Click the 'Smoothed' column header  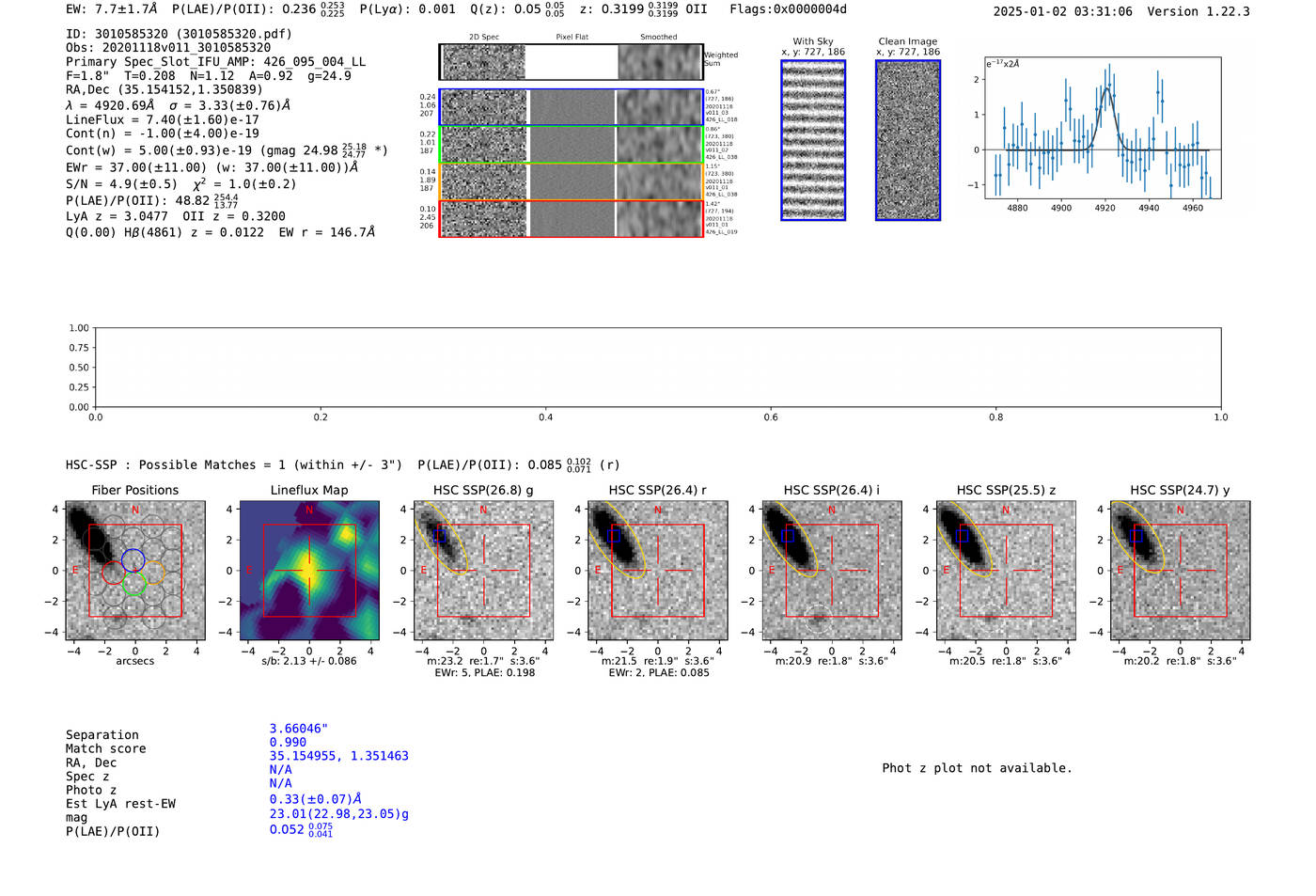coord(659,38)
